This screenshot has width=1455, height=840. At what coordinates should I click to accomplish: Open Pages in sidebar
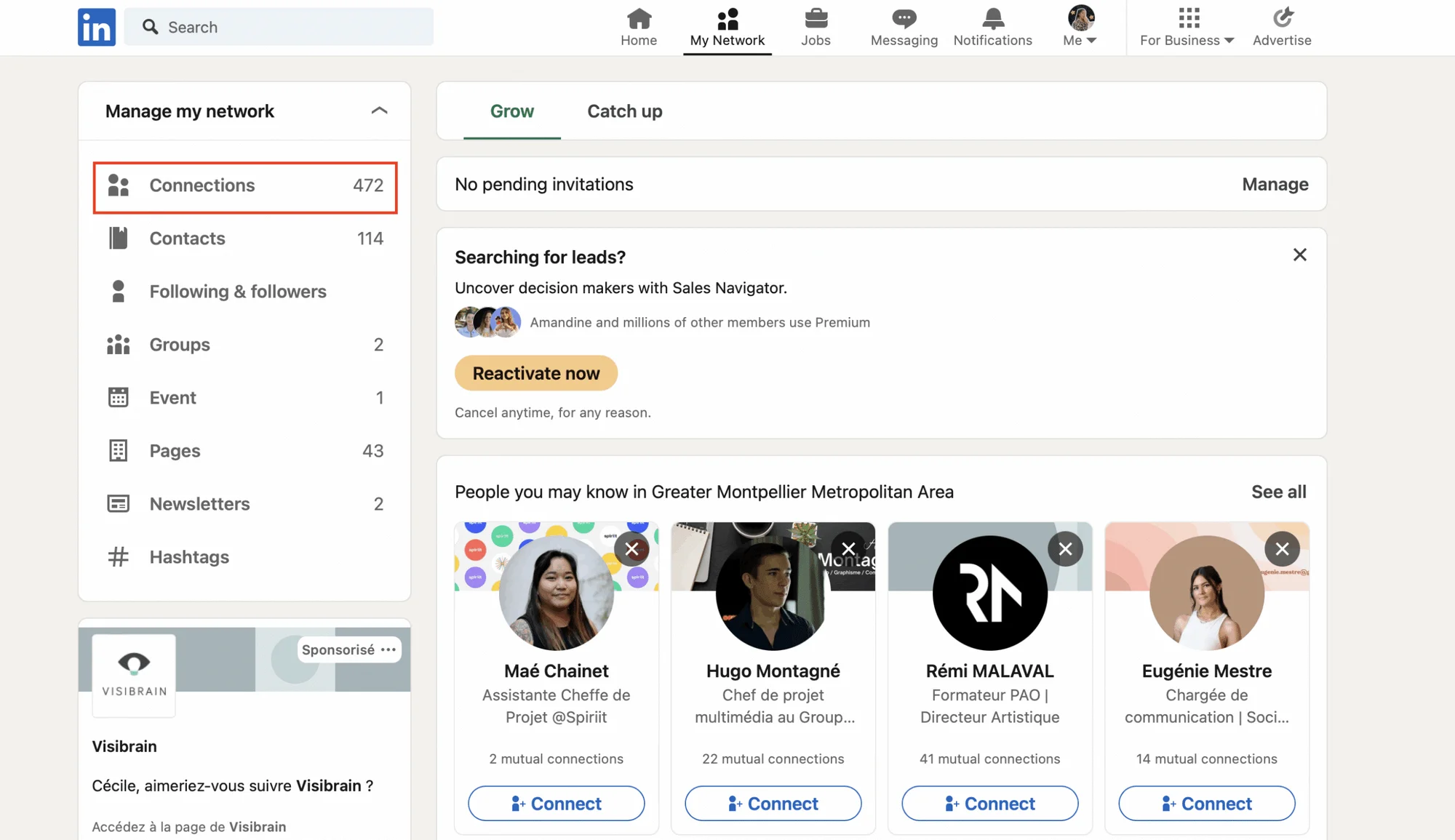(245, 451)
